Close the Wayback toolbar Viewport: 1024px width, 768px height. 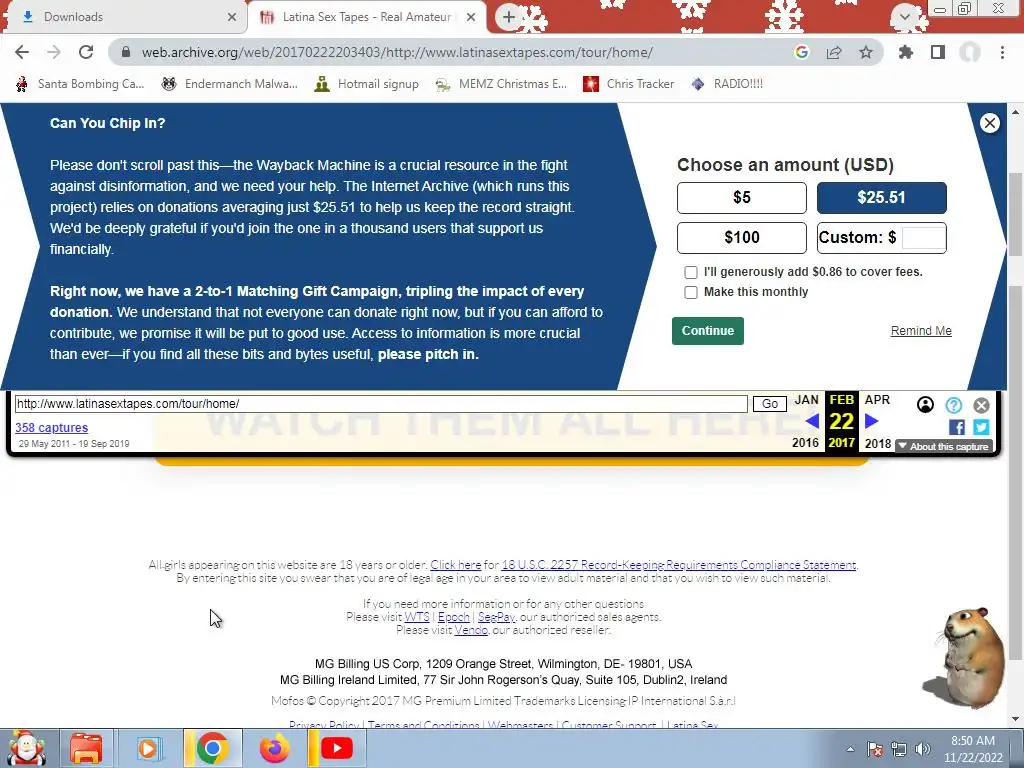click(x=981, y=406)
